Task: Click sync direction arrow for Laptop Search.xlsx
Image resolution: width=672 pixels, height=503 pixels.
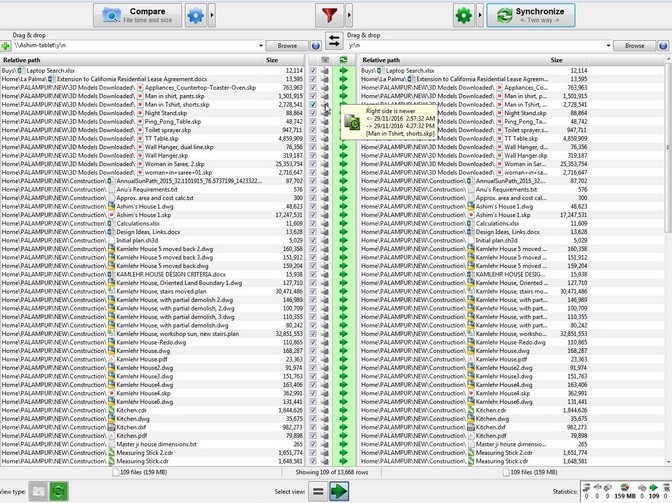Action: (x=343, y=71)
